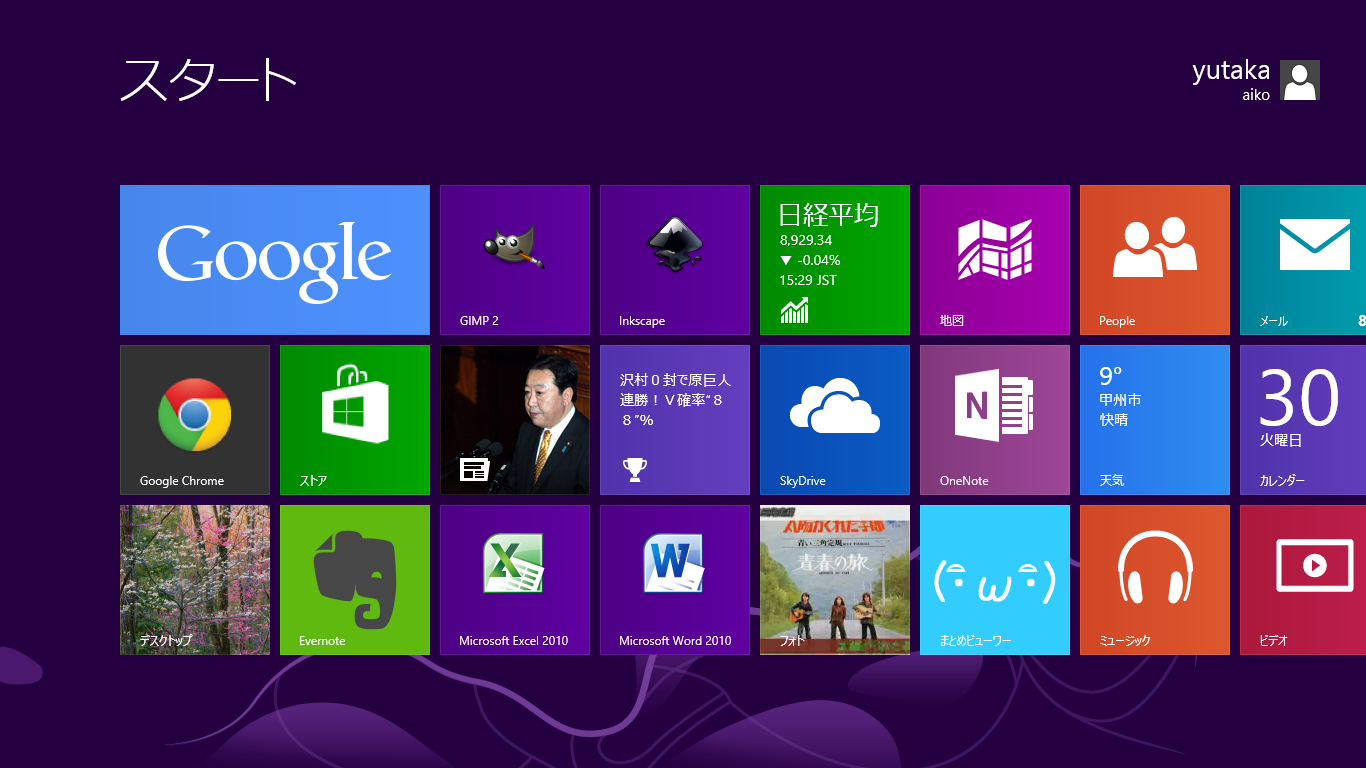The width and height of the screenshot is (1366, 768).
Task: Click the yutaka aiko account picture
Action: [1299, 80]
